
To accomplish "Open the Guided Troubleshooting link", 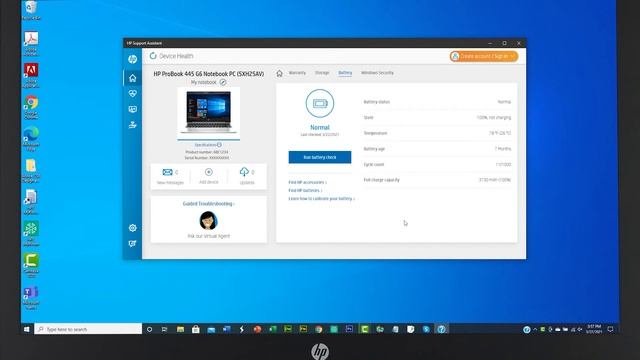I will click(209, 204).
